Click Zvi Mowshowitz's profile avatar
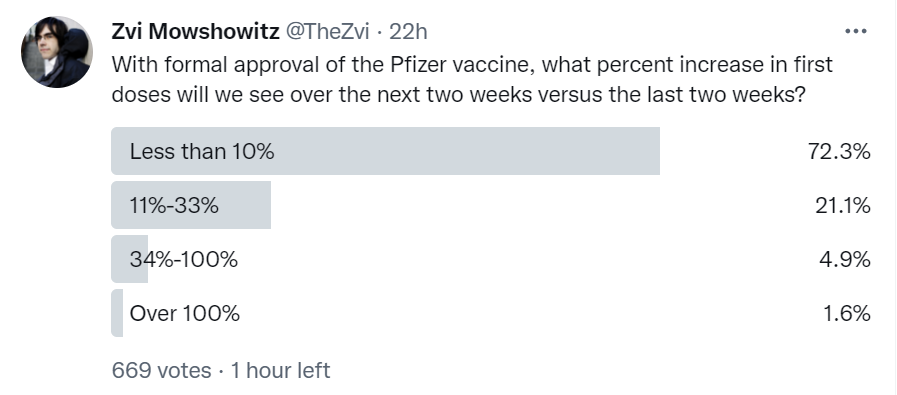This screenshot has width=897, height=395. pyautogui.click(x=57, y=52)
